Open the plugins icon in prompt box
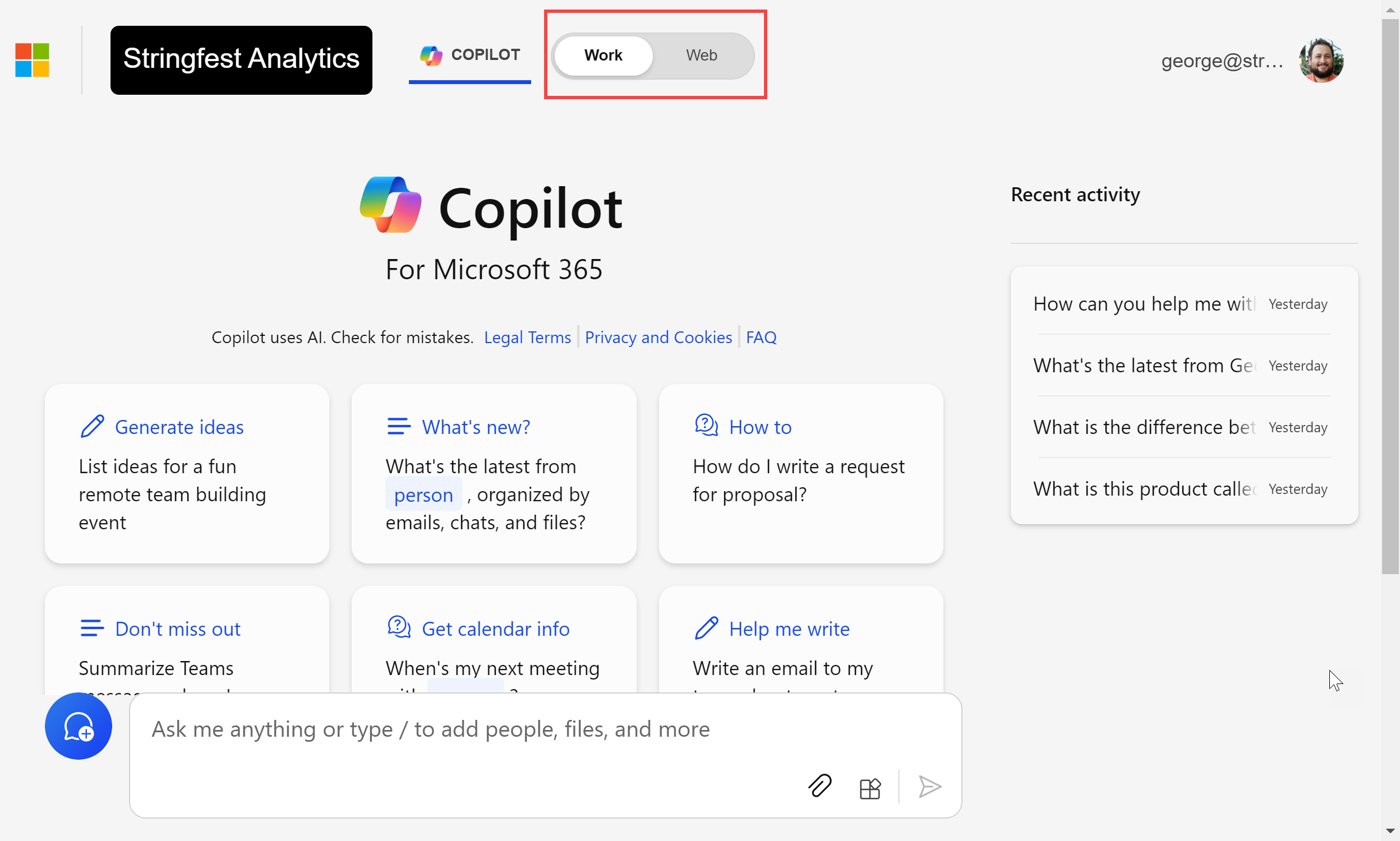Image resolution: width=1400 pixels, height=841 pixels. (x=869, y=787)
